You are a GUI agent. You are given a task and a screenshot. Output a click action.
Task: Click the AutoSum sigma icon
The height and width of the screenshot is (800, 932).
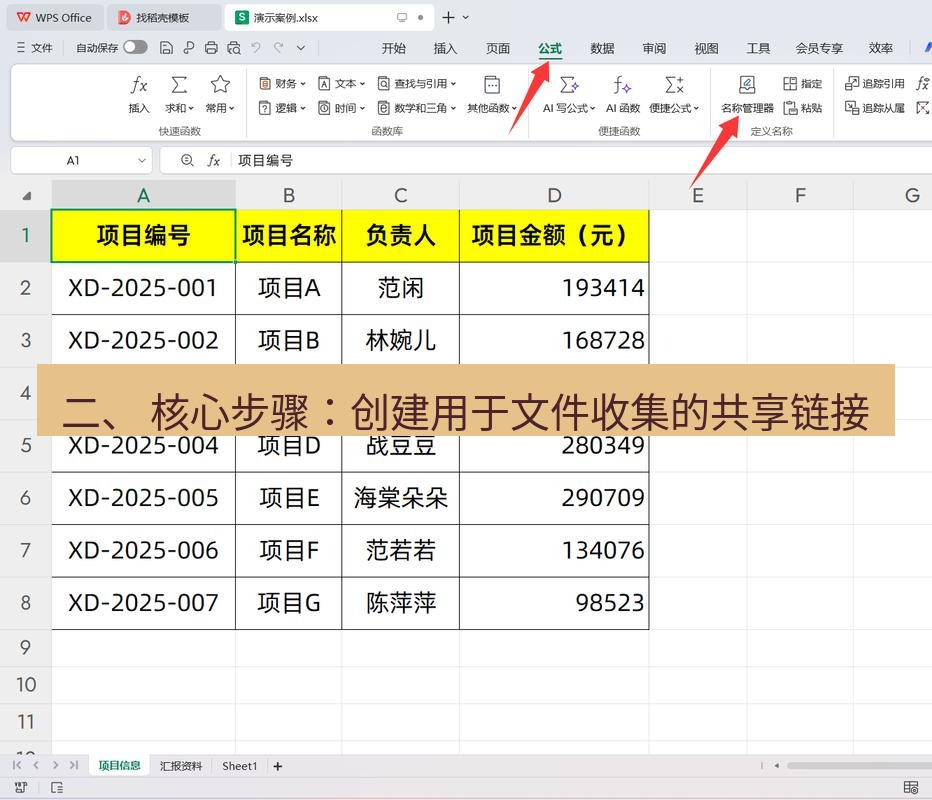[x=179, y=85]
